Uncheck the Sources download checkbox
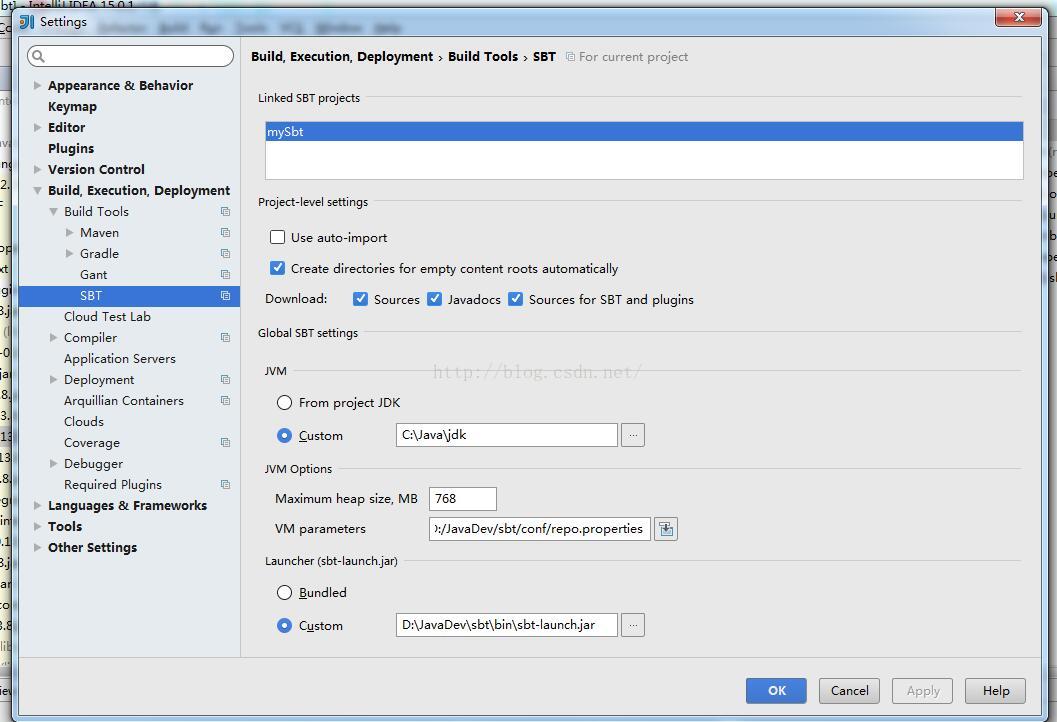The image size is (1057, 722). point(360,299)
